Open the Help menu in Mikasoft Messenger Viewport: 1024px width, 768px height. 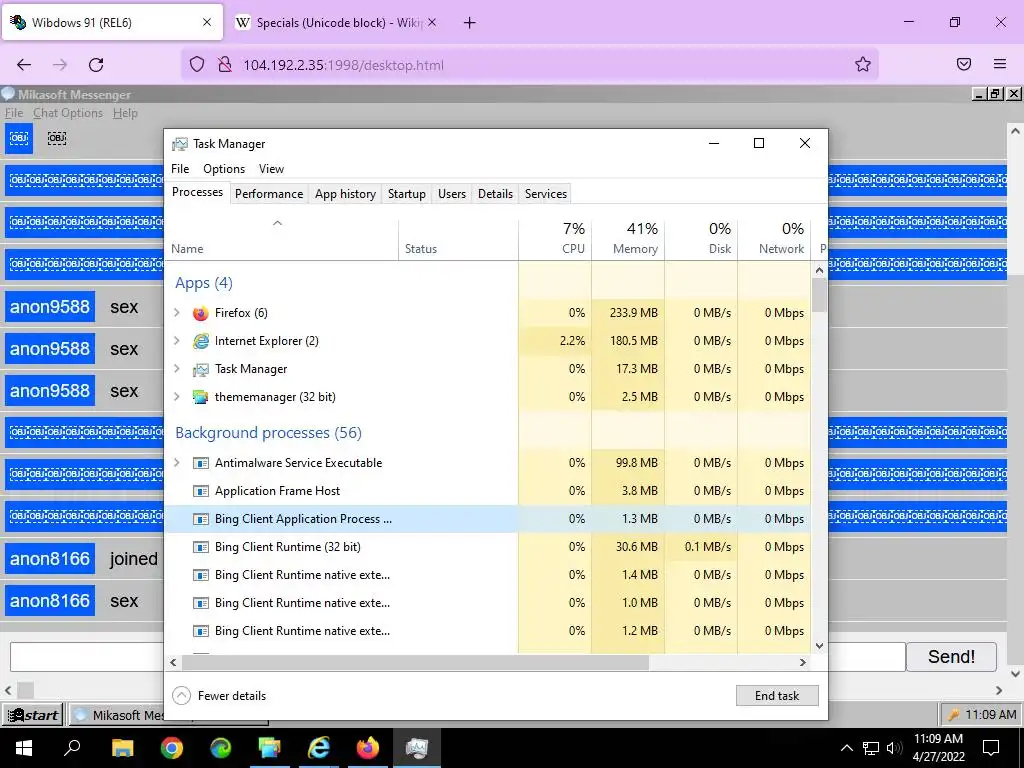click(x=125, y=113)
